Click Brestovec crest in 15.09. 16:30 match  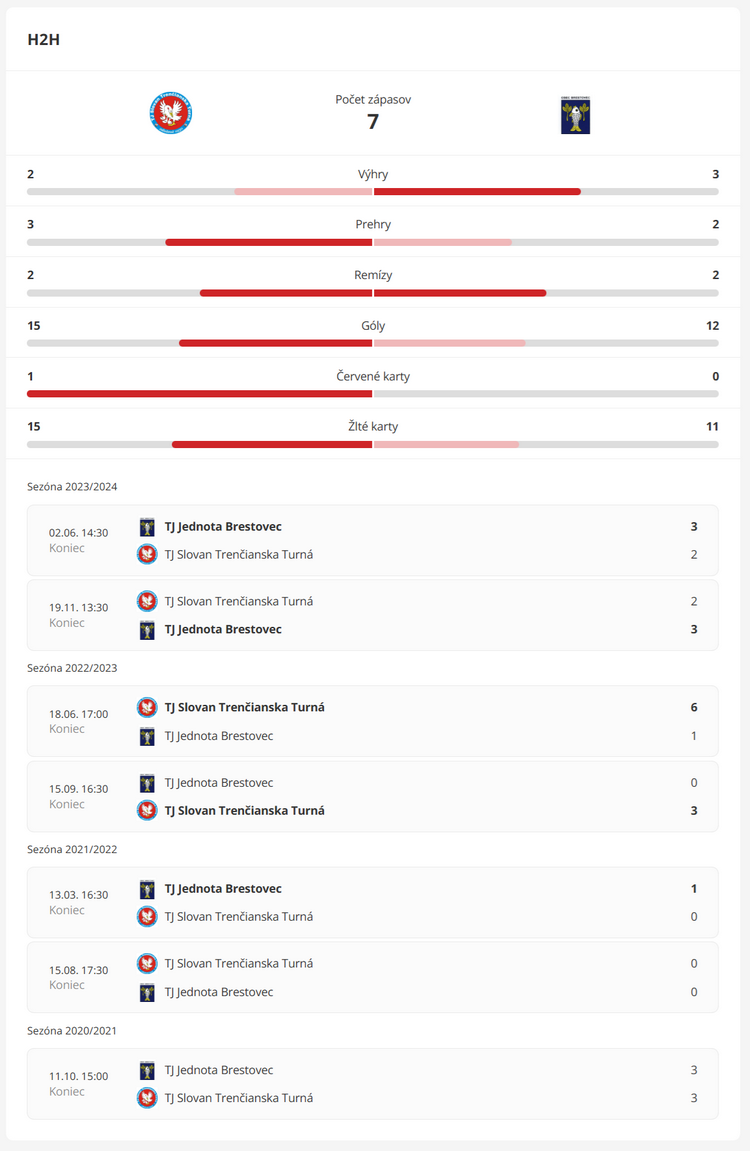(x=147, y=783)
